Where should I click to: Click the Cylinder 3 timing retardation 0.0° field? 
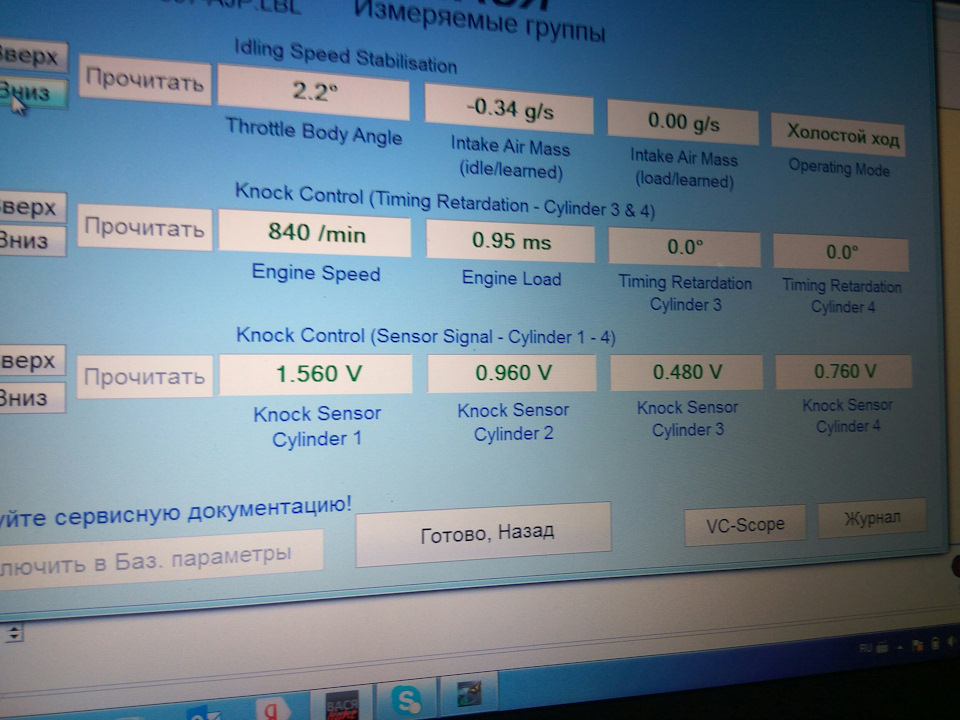(684, 247)
